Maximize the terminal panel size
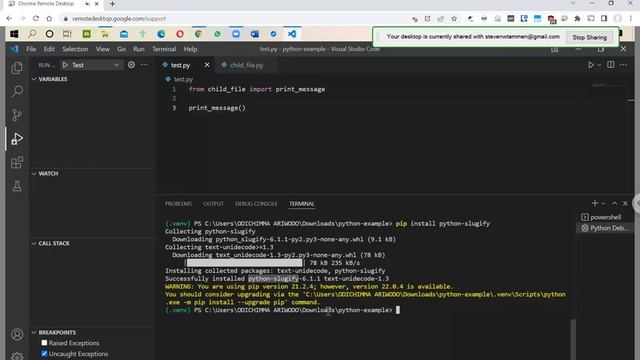The width and height of the screenshot is (640, 360). coord(614,203)
